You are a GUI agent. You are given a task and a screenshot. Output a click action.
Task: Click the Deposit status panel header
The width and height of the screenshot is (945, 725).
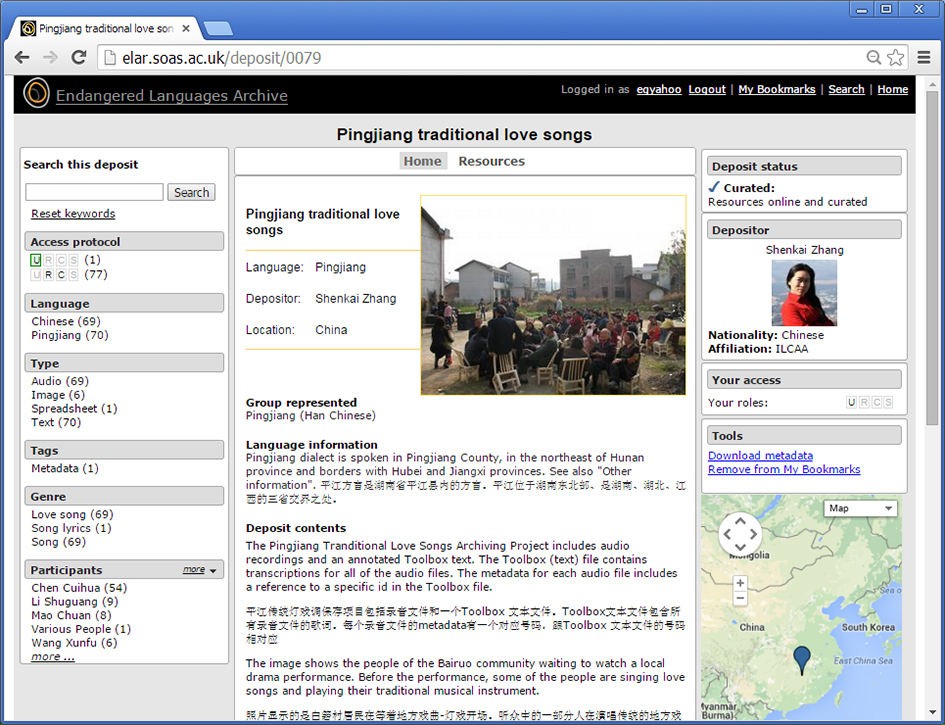tap(804, 166)
